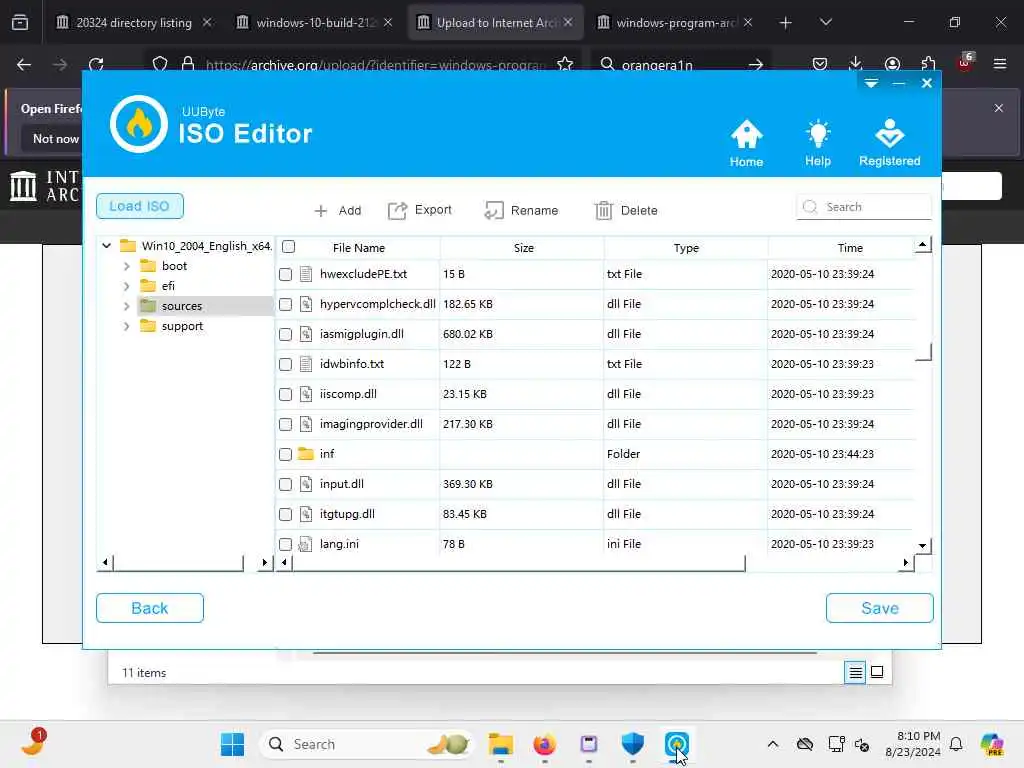Expand the efi folder in tree

(127, 286)
